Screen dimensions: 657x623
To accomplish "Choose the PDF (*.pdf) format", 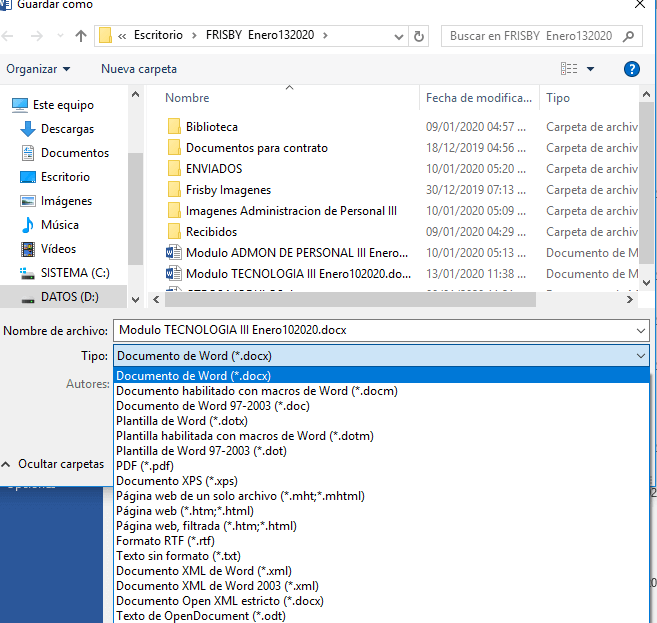I will pos(381,465).
